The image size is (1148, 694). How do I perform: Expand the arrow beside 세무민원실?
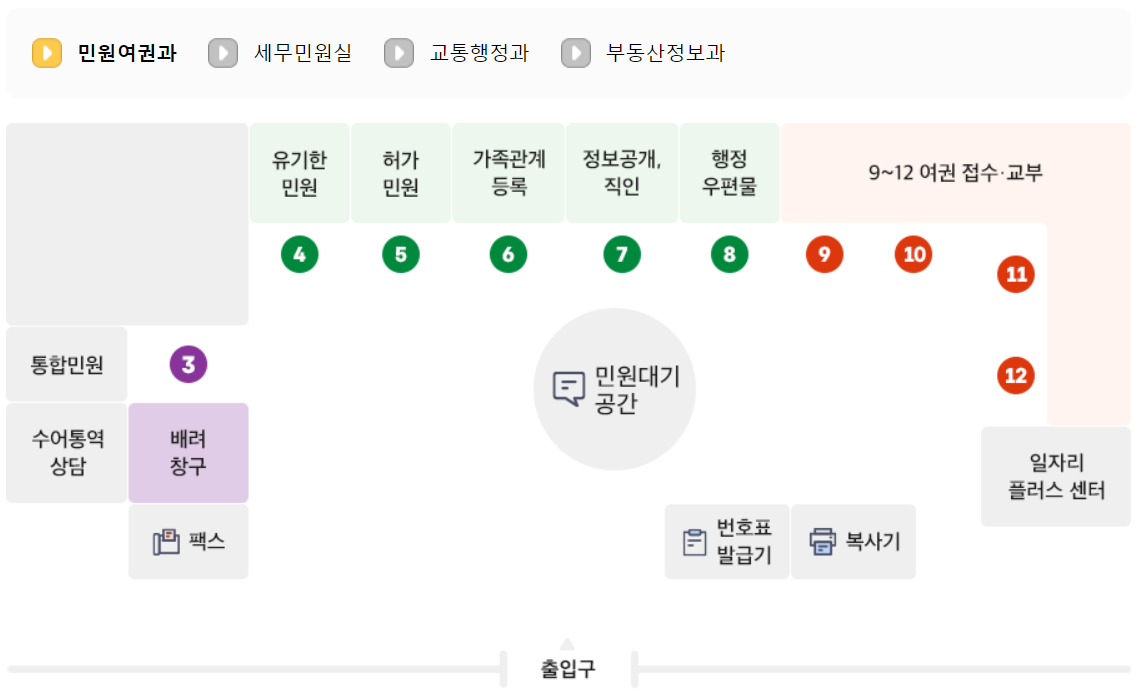click(221, 53)
